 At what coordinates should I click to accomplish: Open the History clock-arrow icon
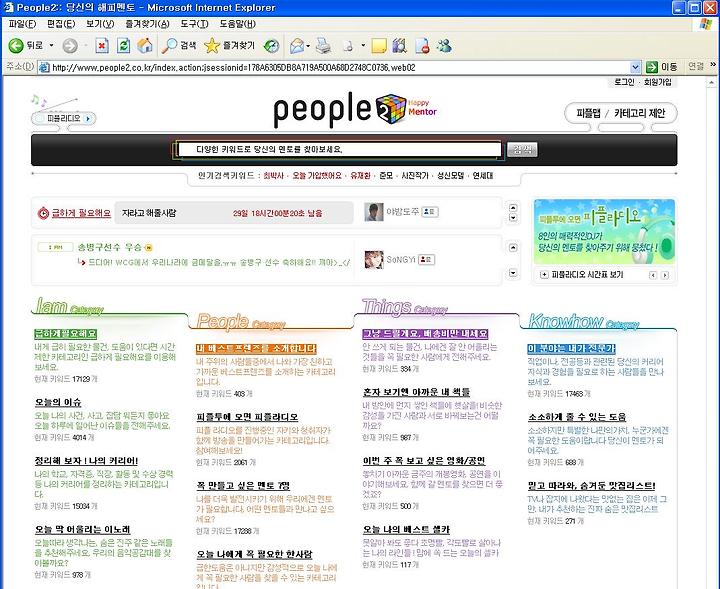271,45
